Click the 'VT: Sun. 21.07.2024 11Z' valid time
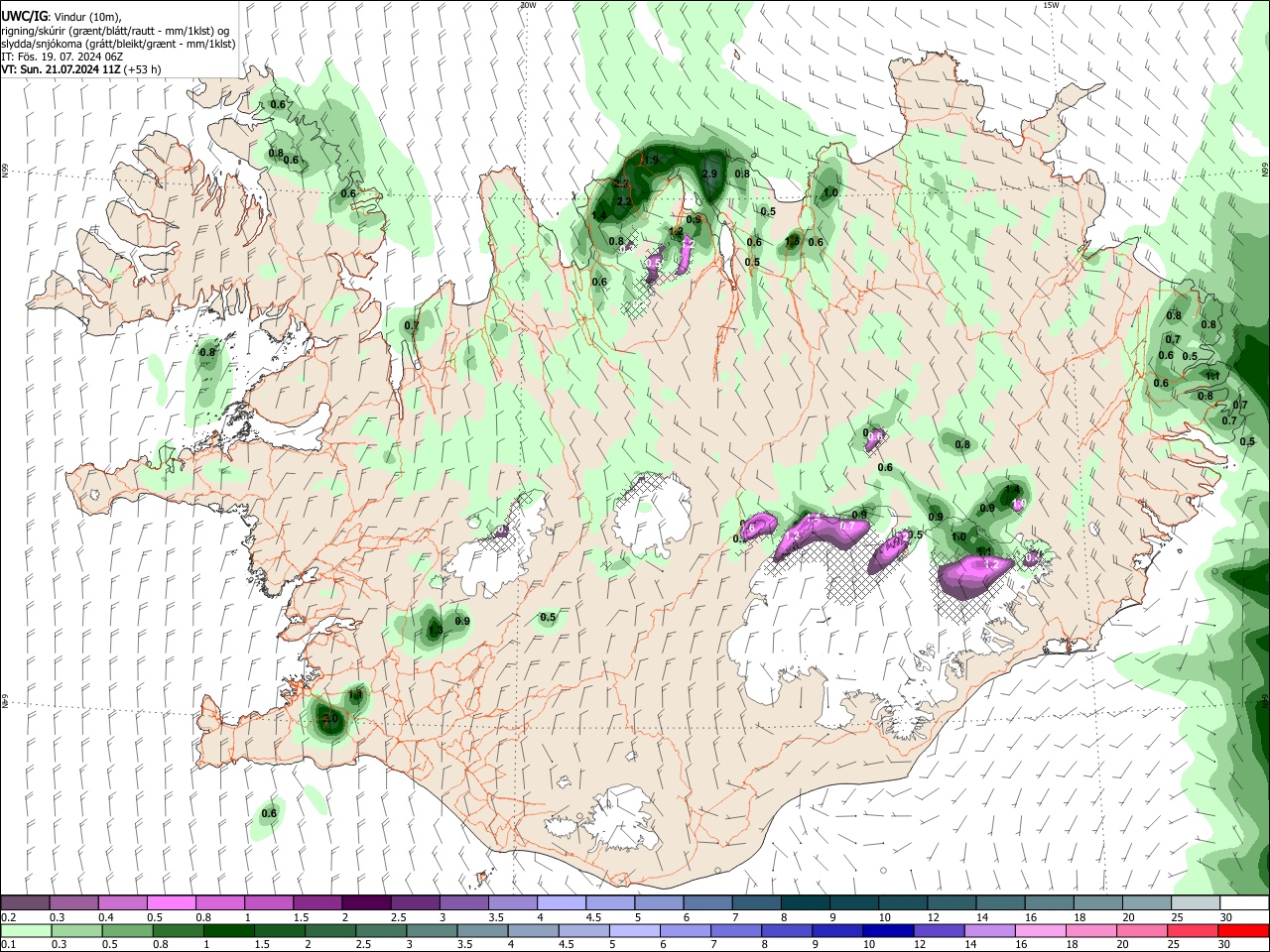Image resolution: width=1270 pixels, height=952 pixels. (61, 69)
